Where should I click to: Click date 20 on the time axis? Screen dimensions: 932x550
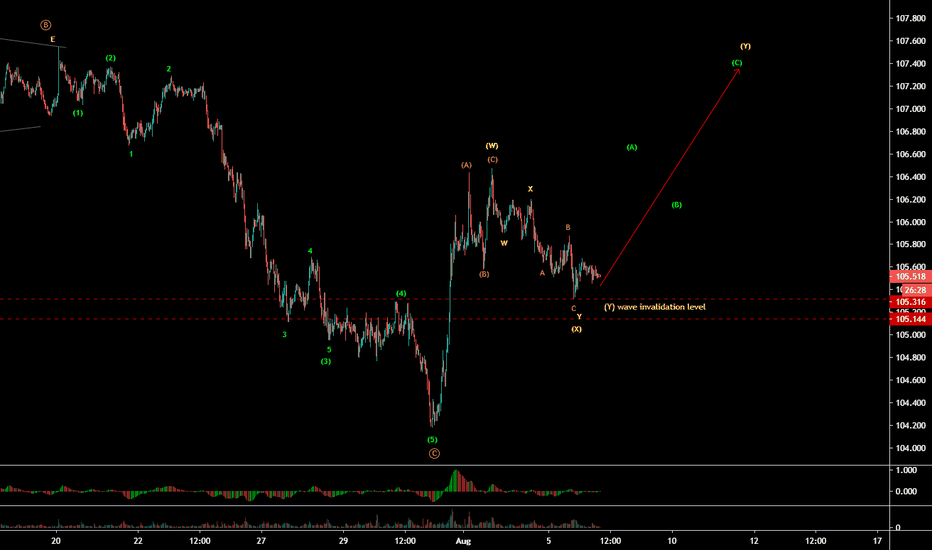(56, 541)
